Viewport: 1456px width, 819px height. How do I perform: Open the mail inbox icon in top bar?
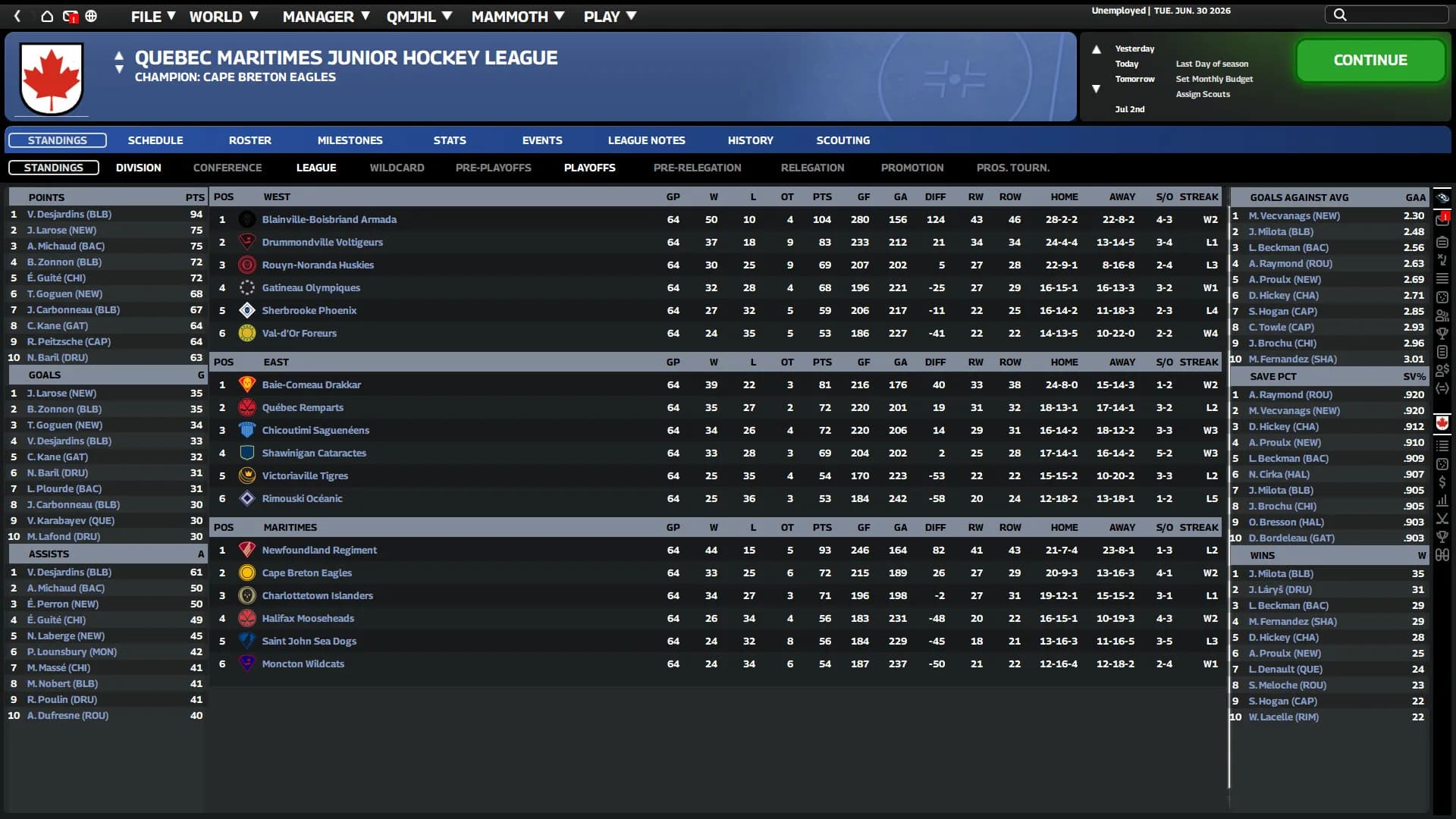[x=70, y=16]
